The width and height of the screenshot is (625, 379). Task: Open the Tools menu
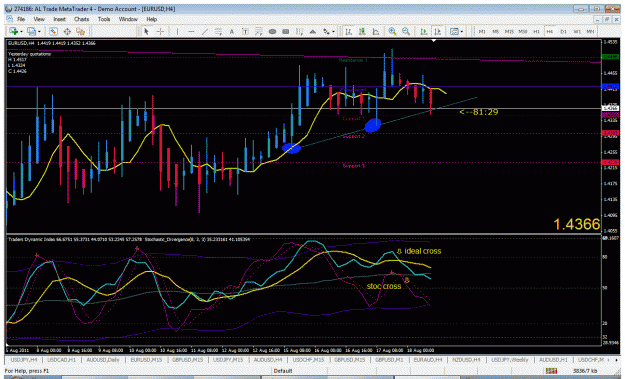point(104,19)
